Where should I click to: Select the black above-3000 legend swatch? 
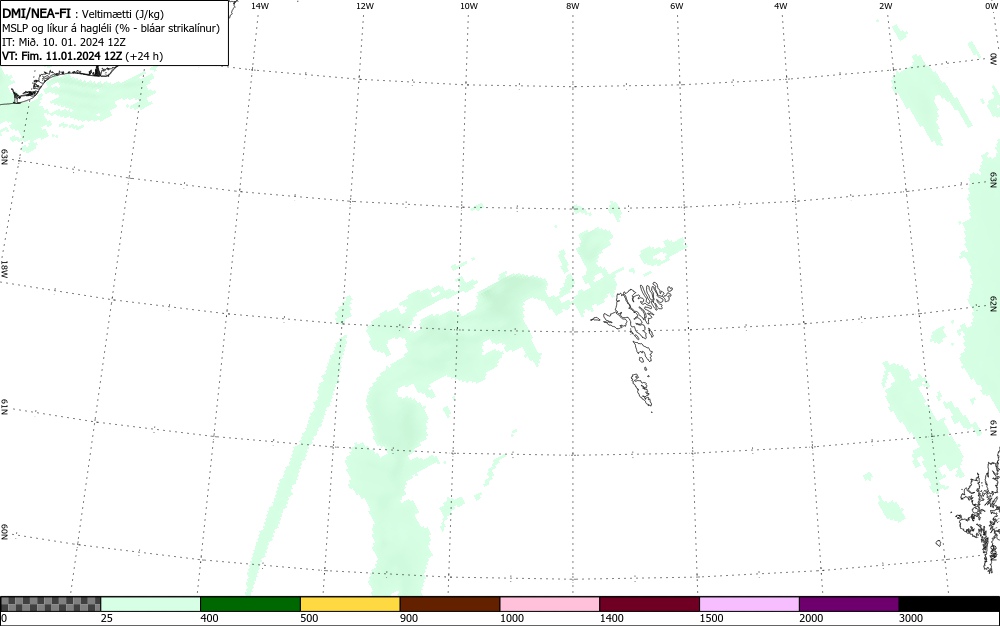tap(949, 604)
